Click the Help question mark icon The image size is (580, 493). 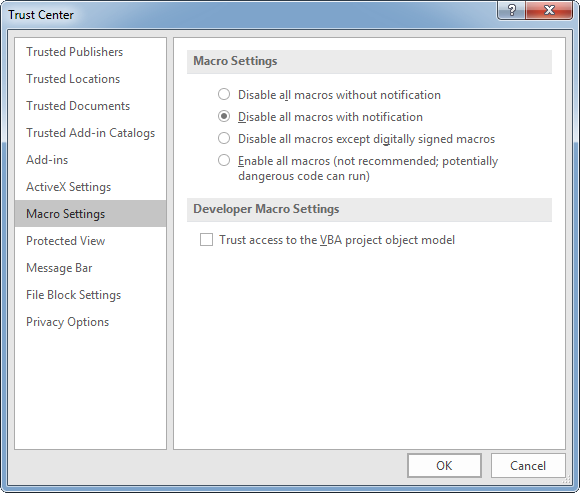(x=512, y=10)
